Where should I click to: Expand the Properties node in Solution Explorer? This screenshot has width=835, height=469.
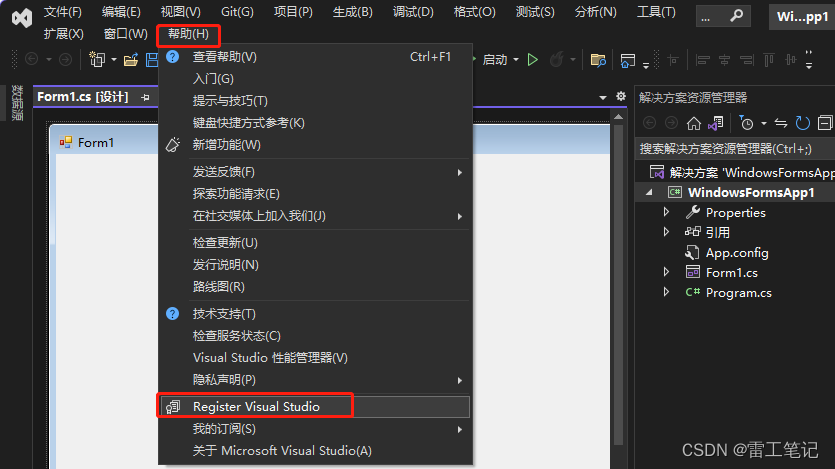(666, 212)
